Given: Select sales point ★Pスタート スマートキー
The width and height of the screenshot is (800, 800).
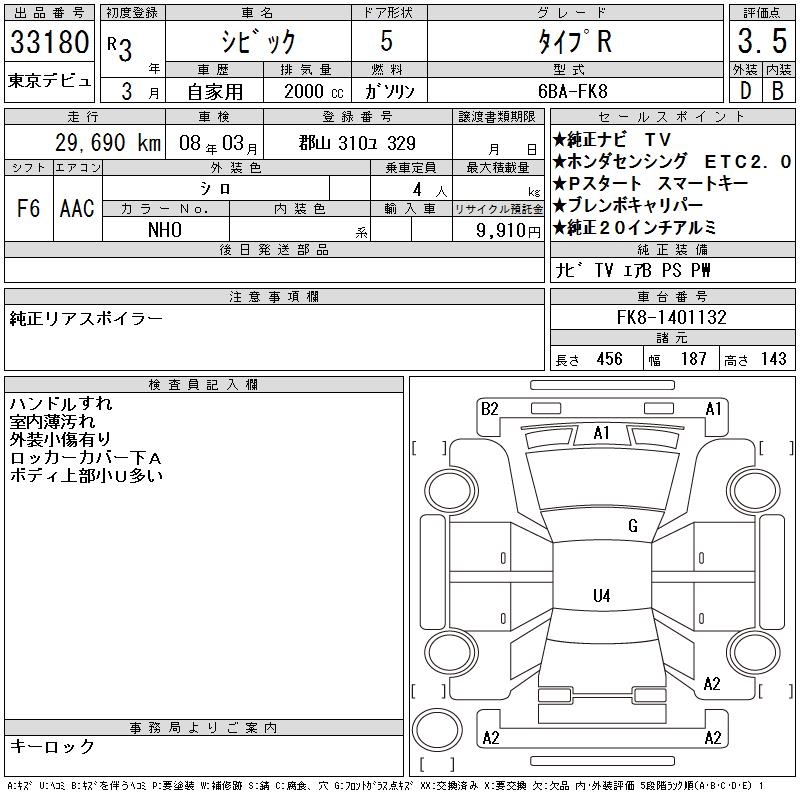Looking at the screenshot, I should (x=650, y=184).
